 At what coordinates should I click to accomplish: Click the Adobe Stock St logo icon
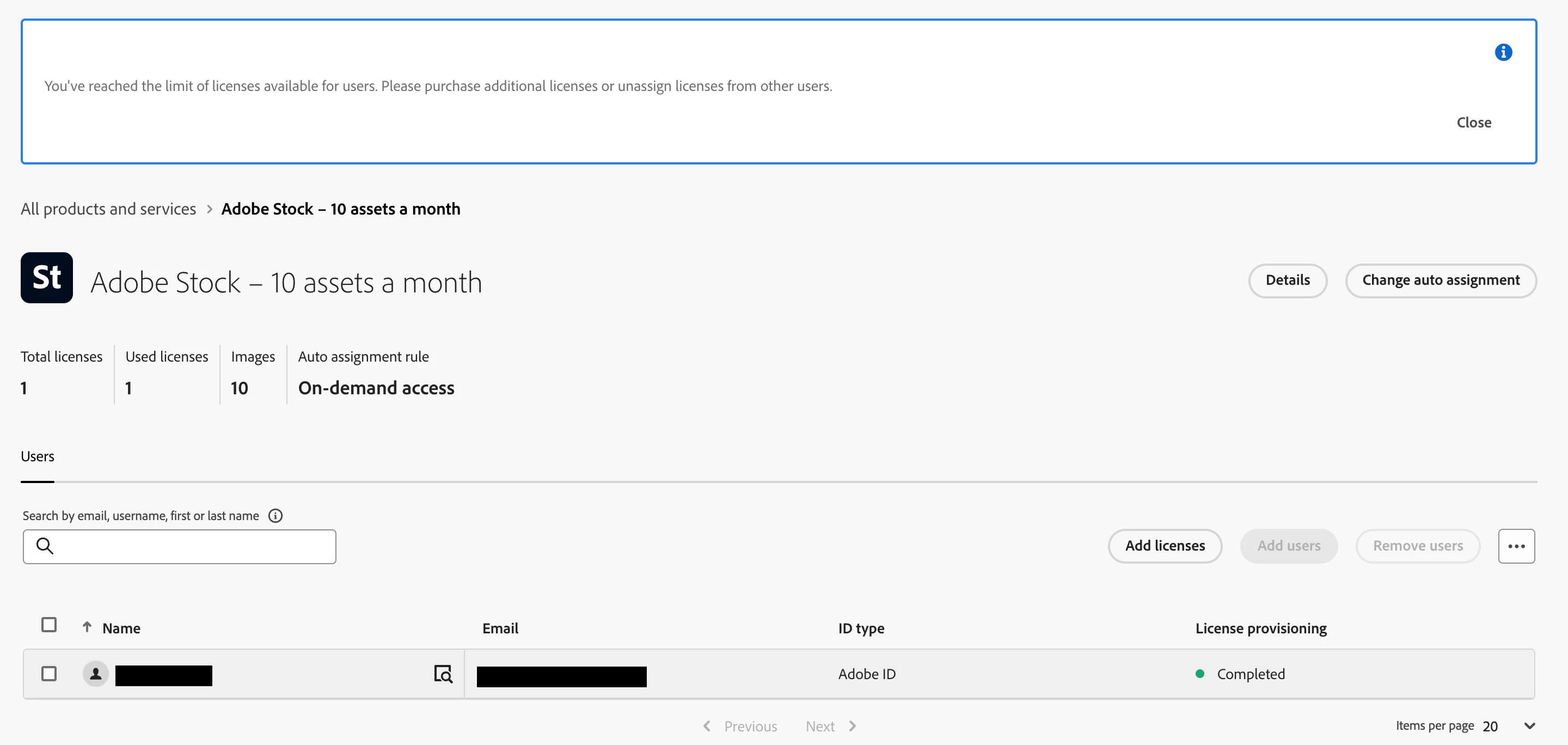pos(47,278)
